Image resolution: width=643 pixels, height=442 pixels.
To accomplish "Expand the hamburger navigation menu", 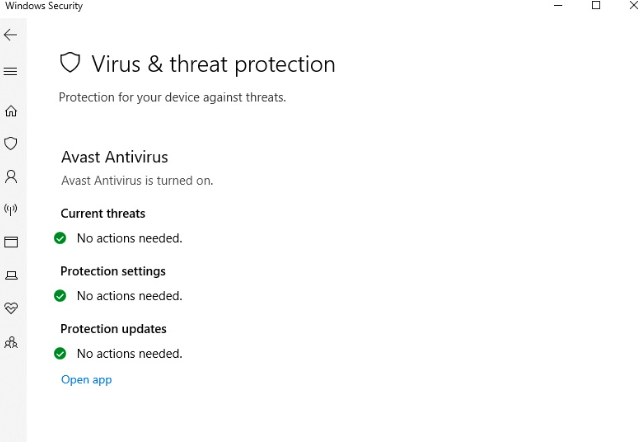I will pyautogui.click(x=11, y=71).
